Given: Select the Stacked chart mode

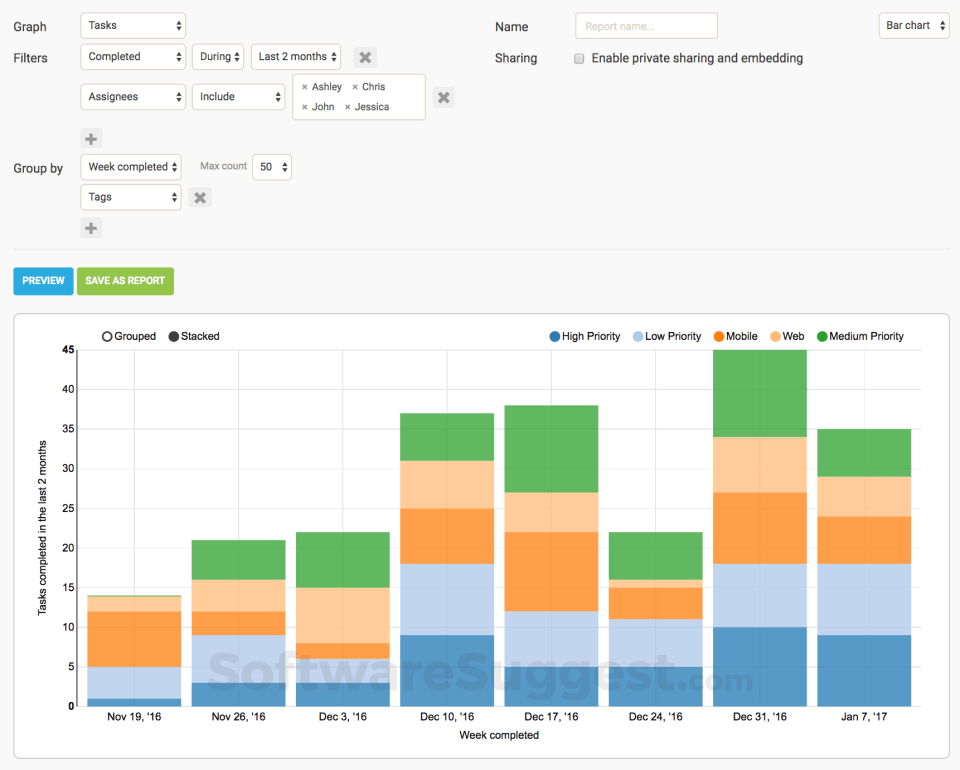Looking at the screenshot, I should coord(174,337).
